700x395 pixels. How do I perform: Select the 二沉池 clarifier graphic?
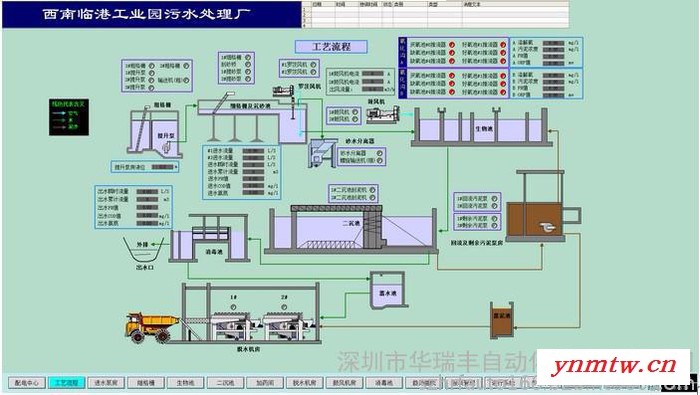(x=351, y=229)
